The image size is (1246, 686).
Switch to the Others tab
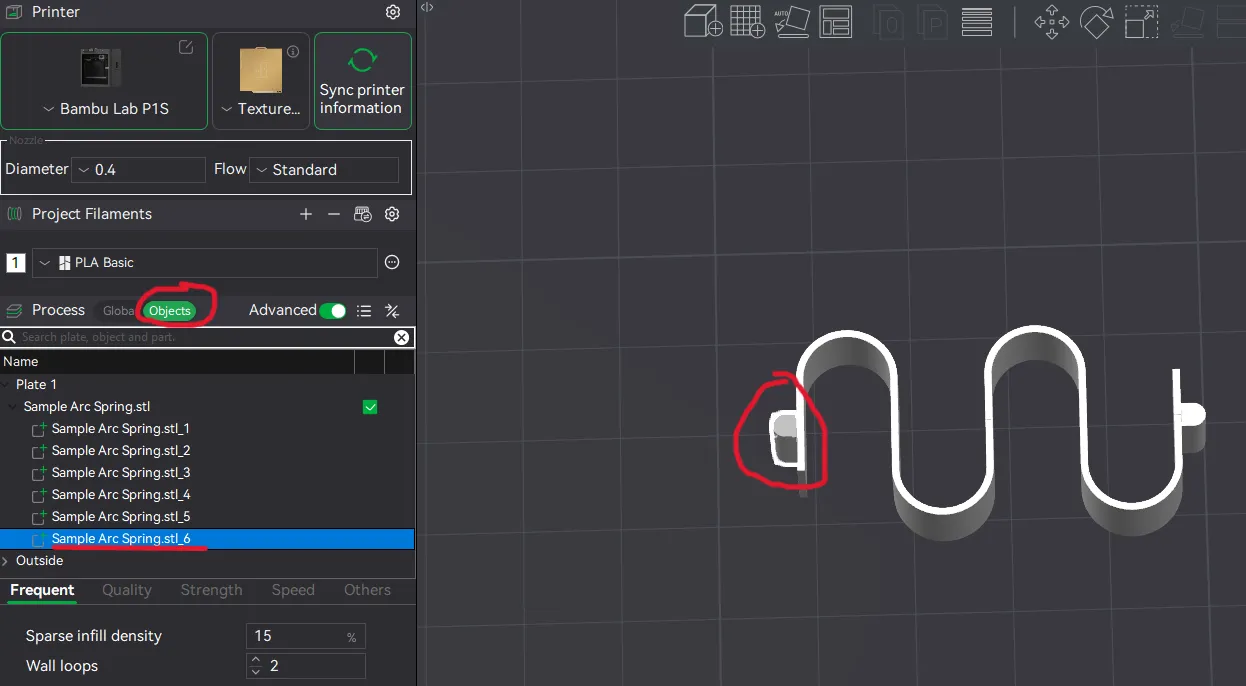367,590
